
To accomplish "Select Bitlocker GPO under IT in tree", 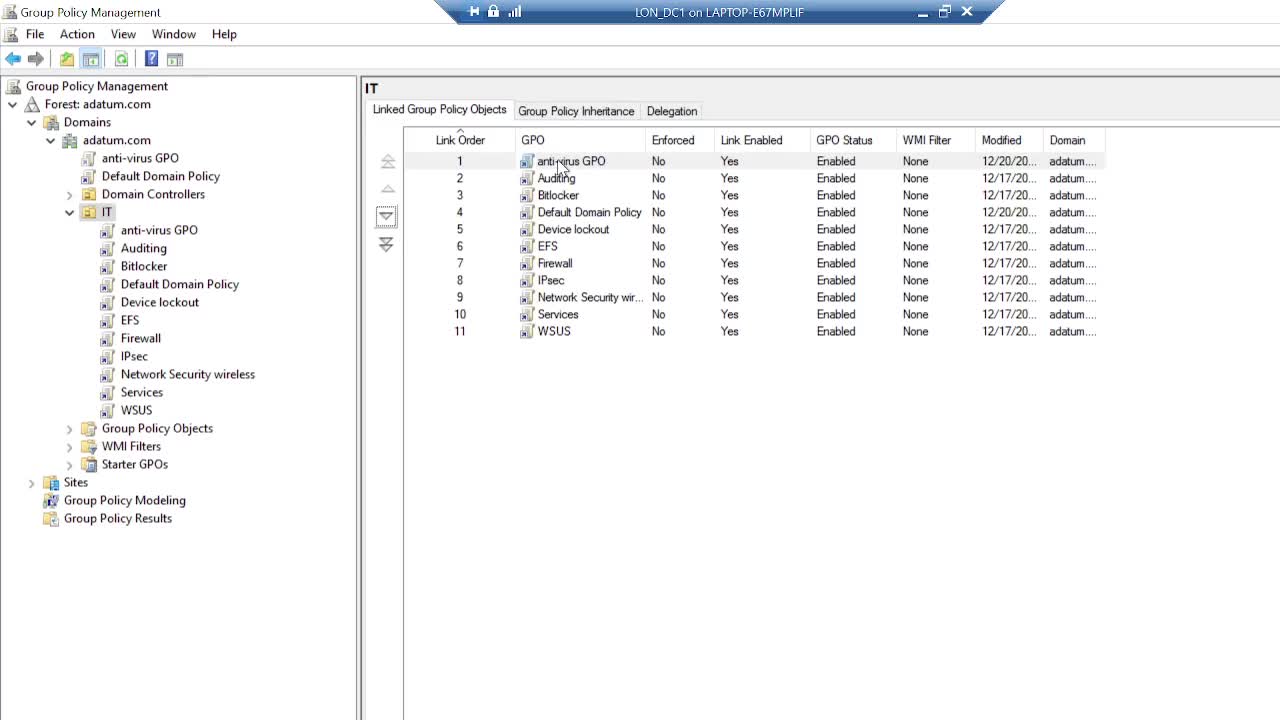I will tap(144, 266).
